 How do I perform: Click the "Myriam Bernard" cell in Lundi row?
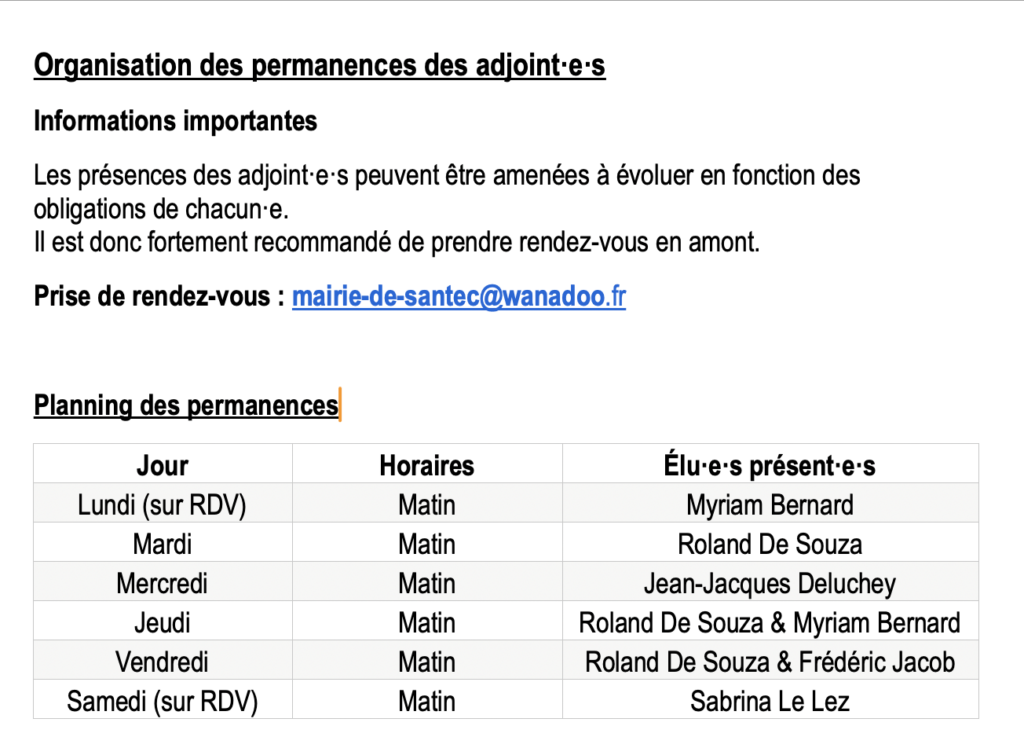[x=769, y=505]
